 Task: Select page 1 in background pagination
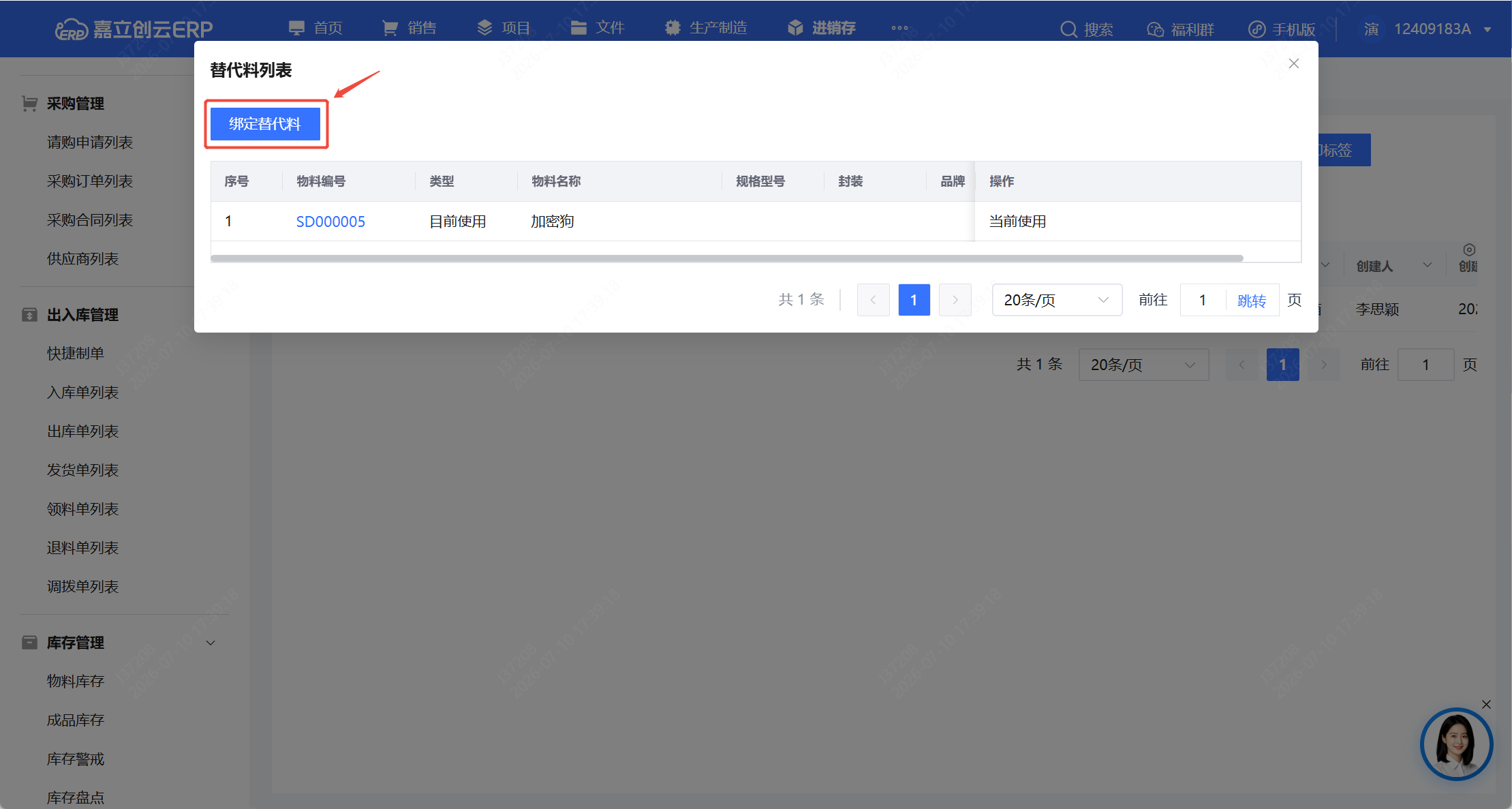tap(1282, 365)
